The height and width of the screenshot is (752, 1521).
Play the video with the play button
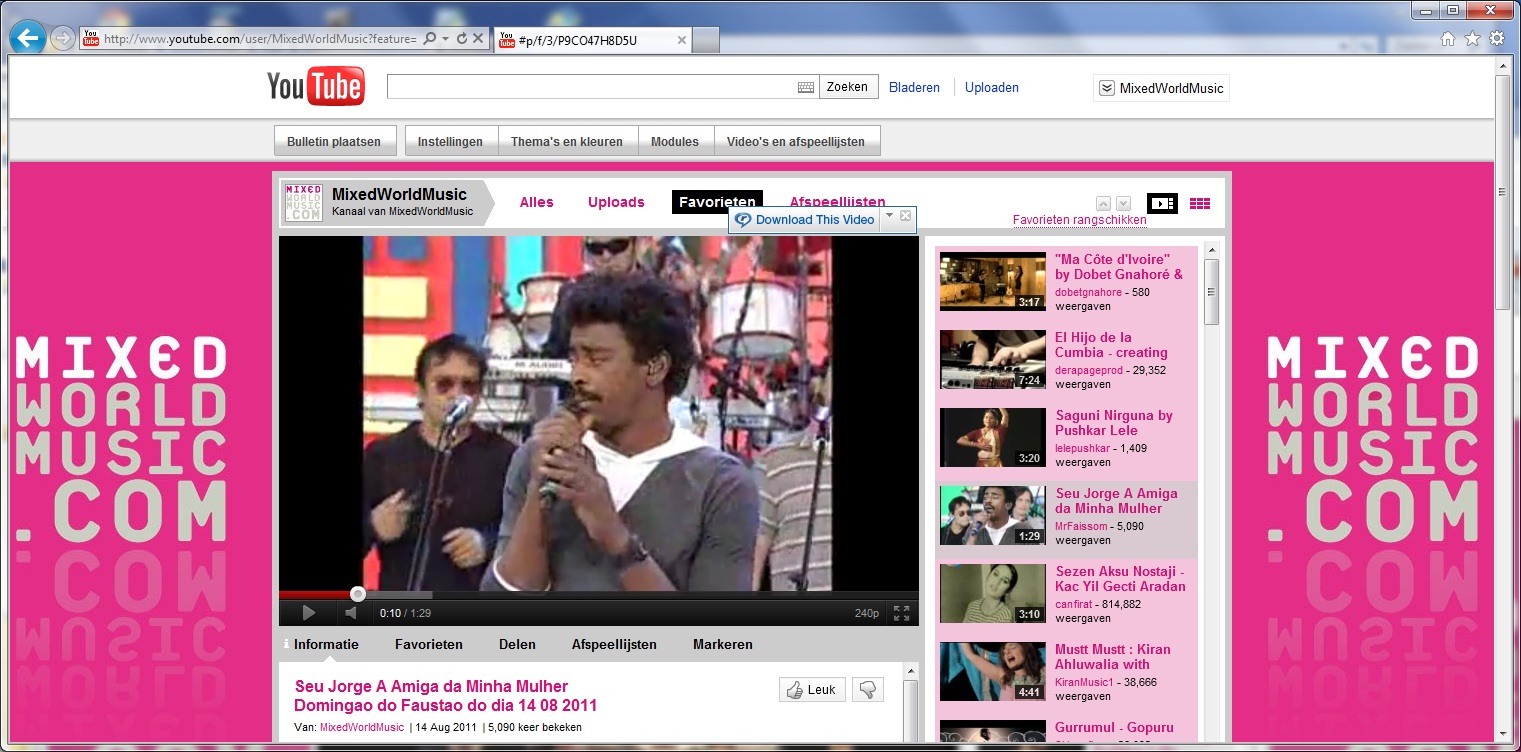pyautogui.click(x=309, y=613)
